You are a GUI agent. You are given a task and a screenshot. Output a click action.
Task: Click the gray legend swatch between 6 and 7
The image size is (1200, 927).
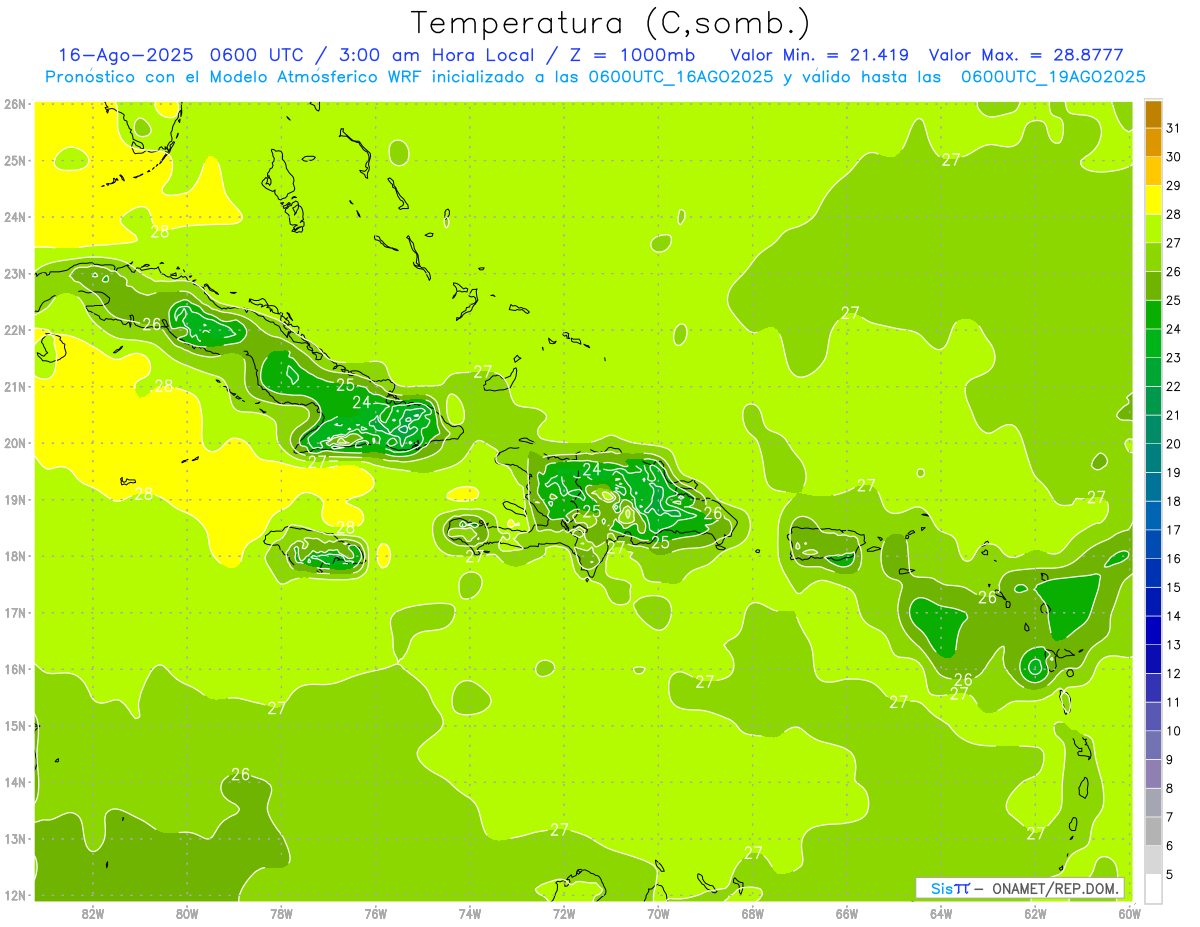point(1154,832)
